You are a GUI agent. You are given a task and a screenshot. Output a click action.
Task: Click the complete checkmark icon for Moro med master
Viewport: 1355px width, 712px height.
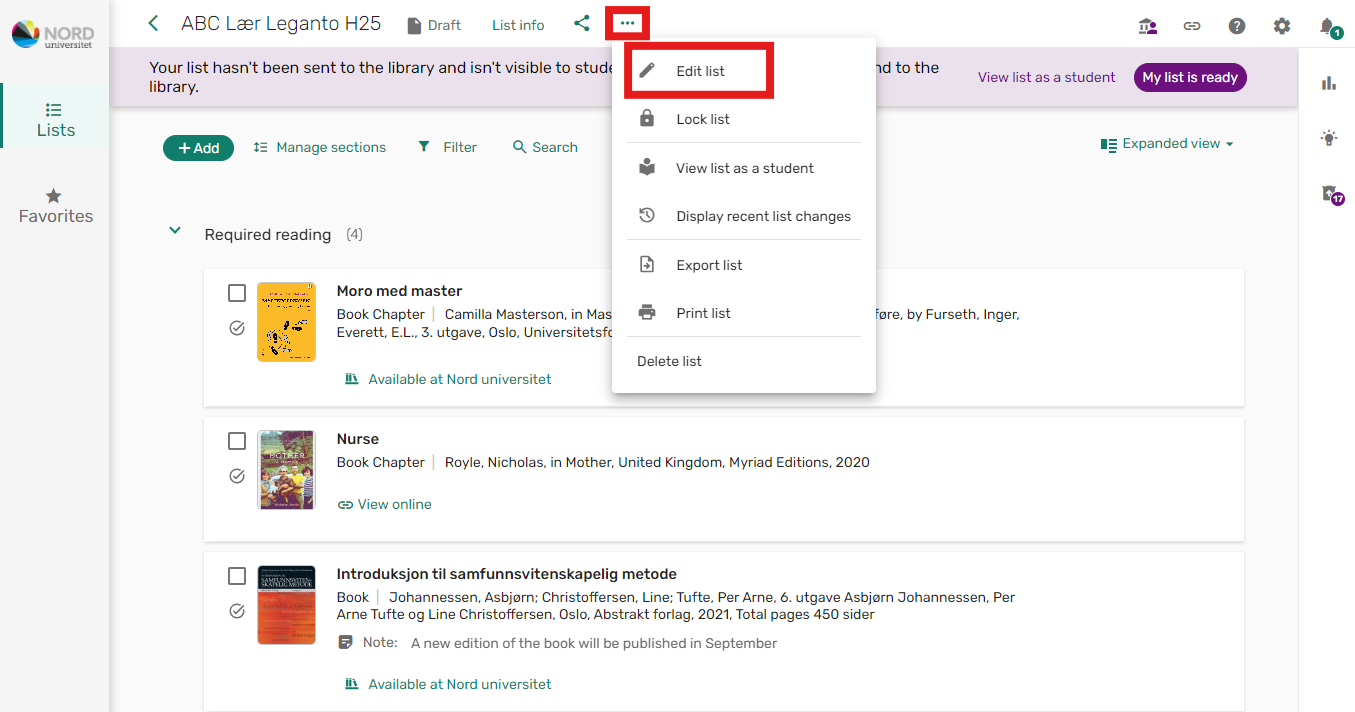coord(237,328)
